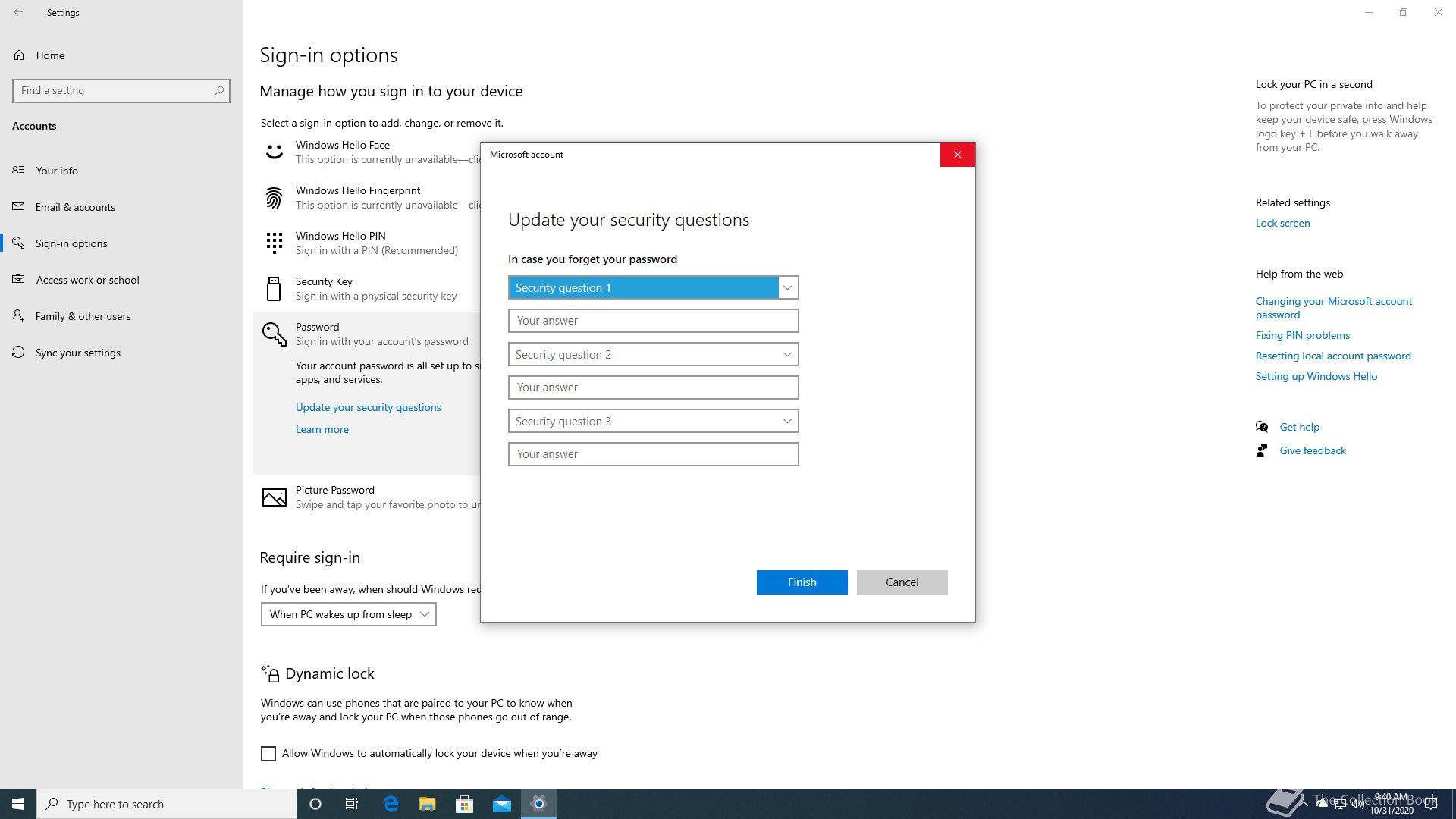
Task: Open Setting up Windows Hello link
Action: (1316, 376)
